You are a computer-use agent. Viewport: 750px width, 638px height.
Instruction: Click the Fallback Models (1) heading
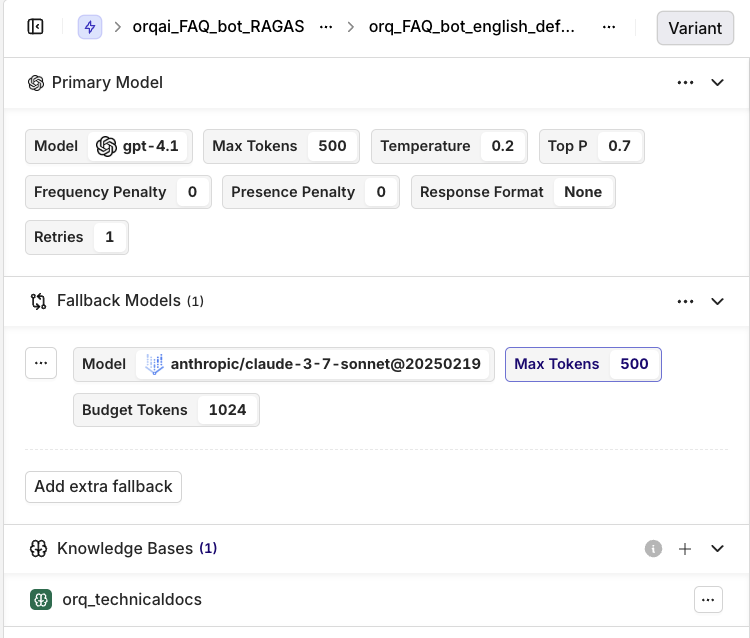pos(130,301)
